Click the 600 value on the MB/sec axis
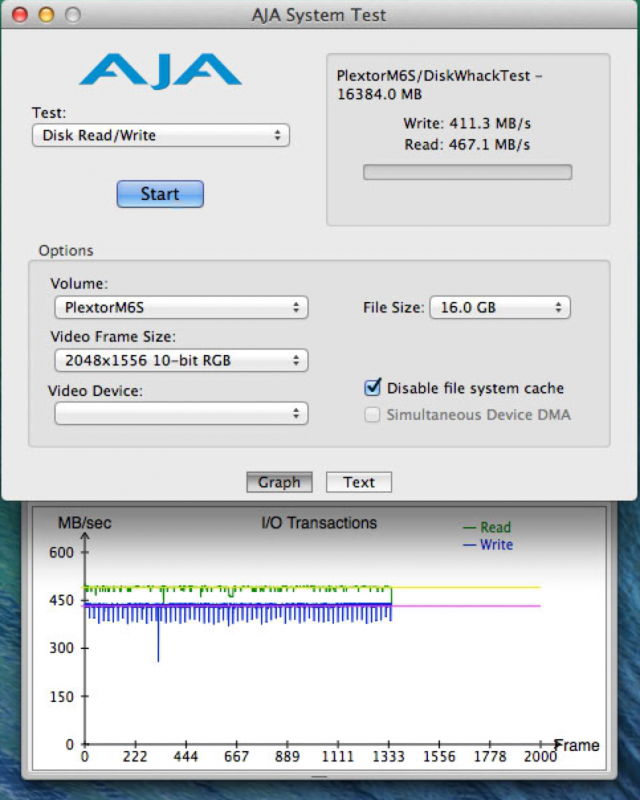This screenshot has height=801, width=640. [61, 552]
